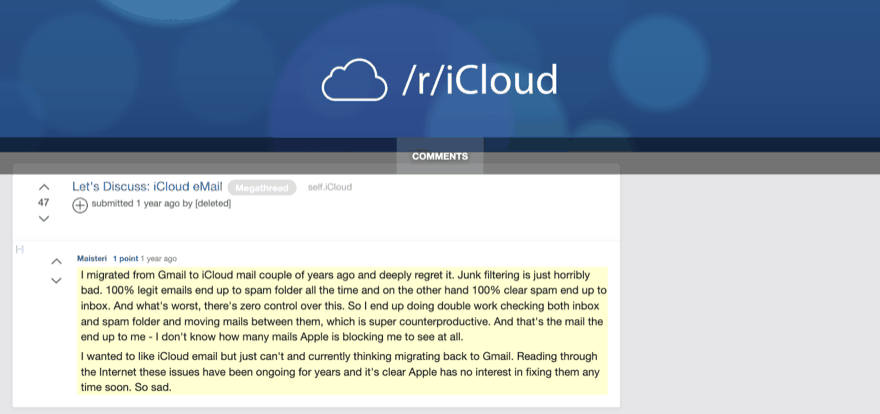Click the '[deleted]' author text
The image size is (880, 414).
point(213,204)
